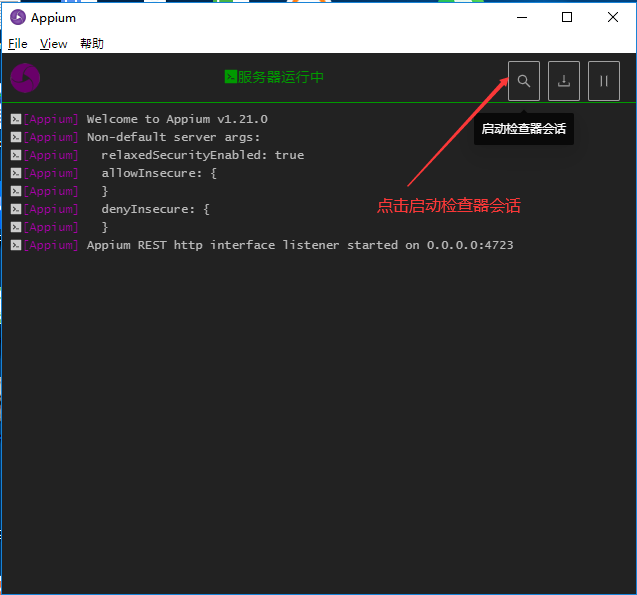This screenshot has height=595, width=637.
Task: Download the raw server logs
Action: pos(563,81)
